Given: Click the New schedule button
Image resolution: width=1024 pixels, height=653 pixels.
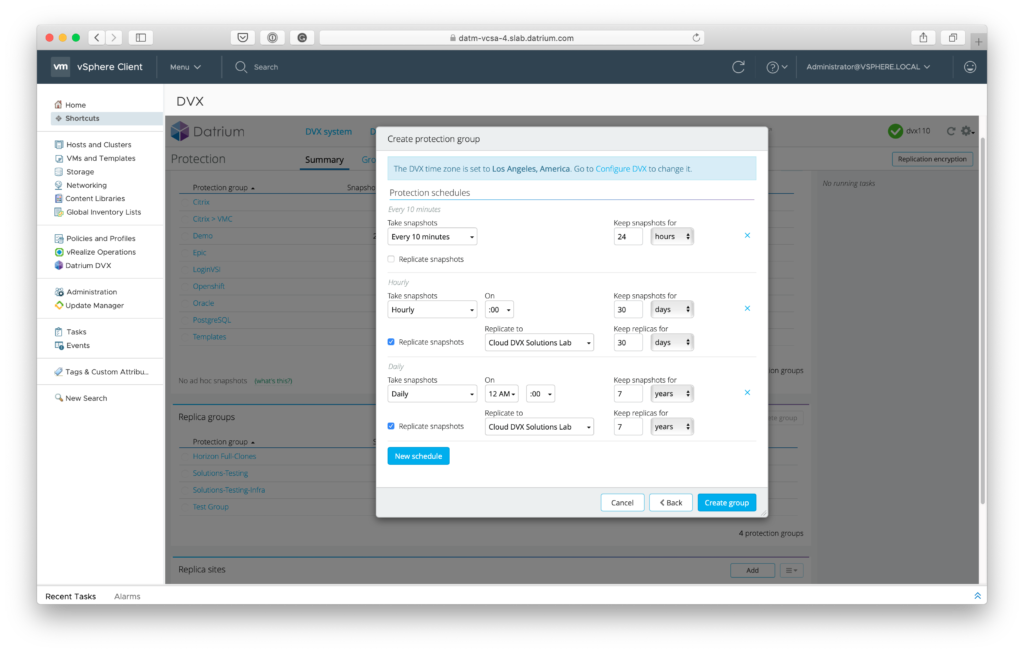Looking at the screenshot, I should [x=418, y=456].
